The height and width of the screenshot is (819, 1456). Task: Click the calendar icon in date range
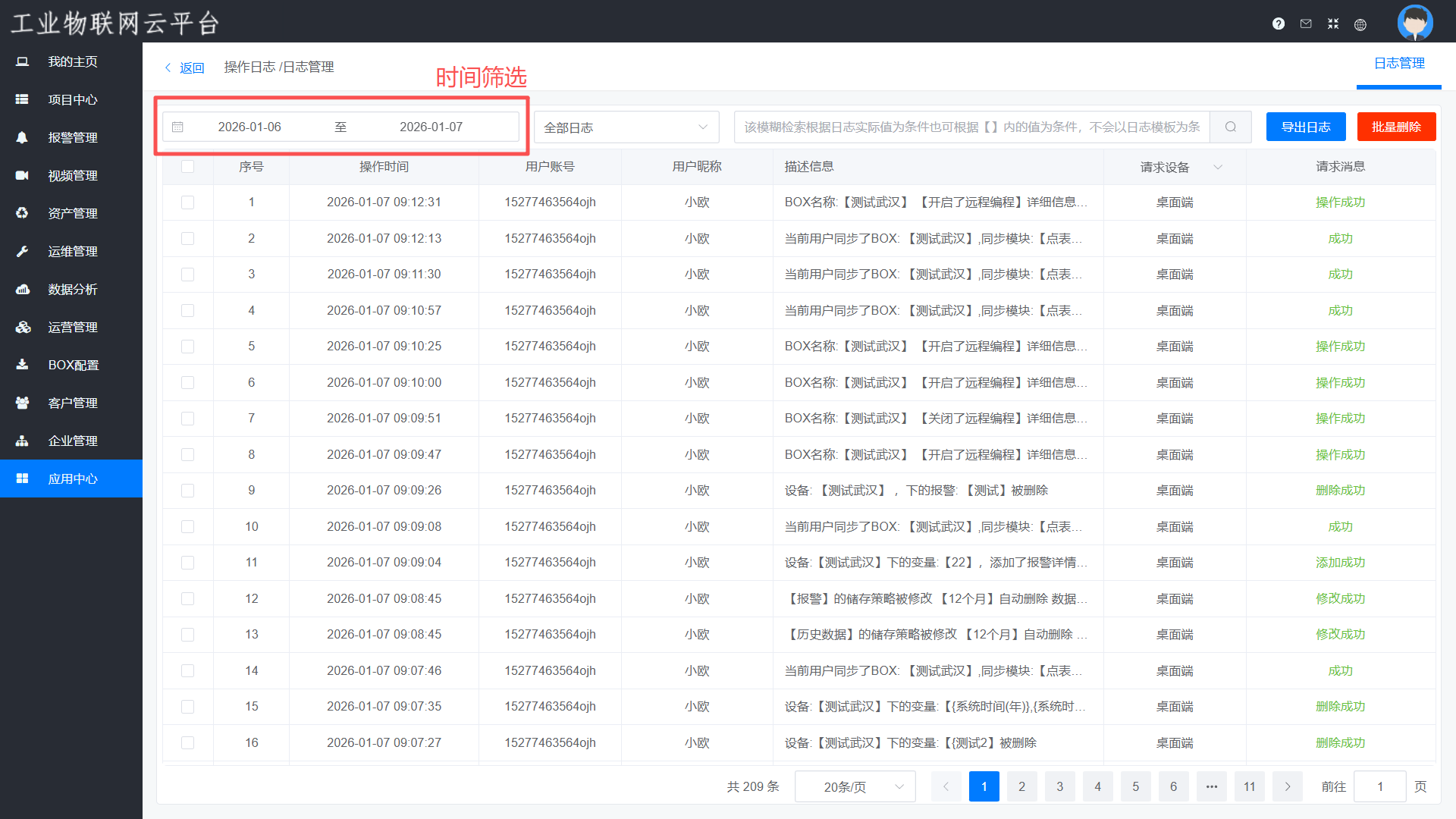177,127
